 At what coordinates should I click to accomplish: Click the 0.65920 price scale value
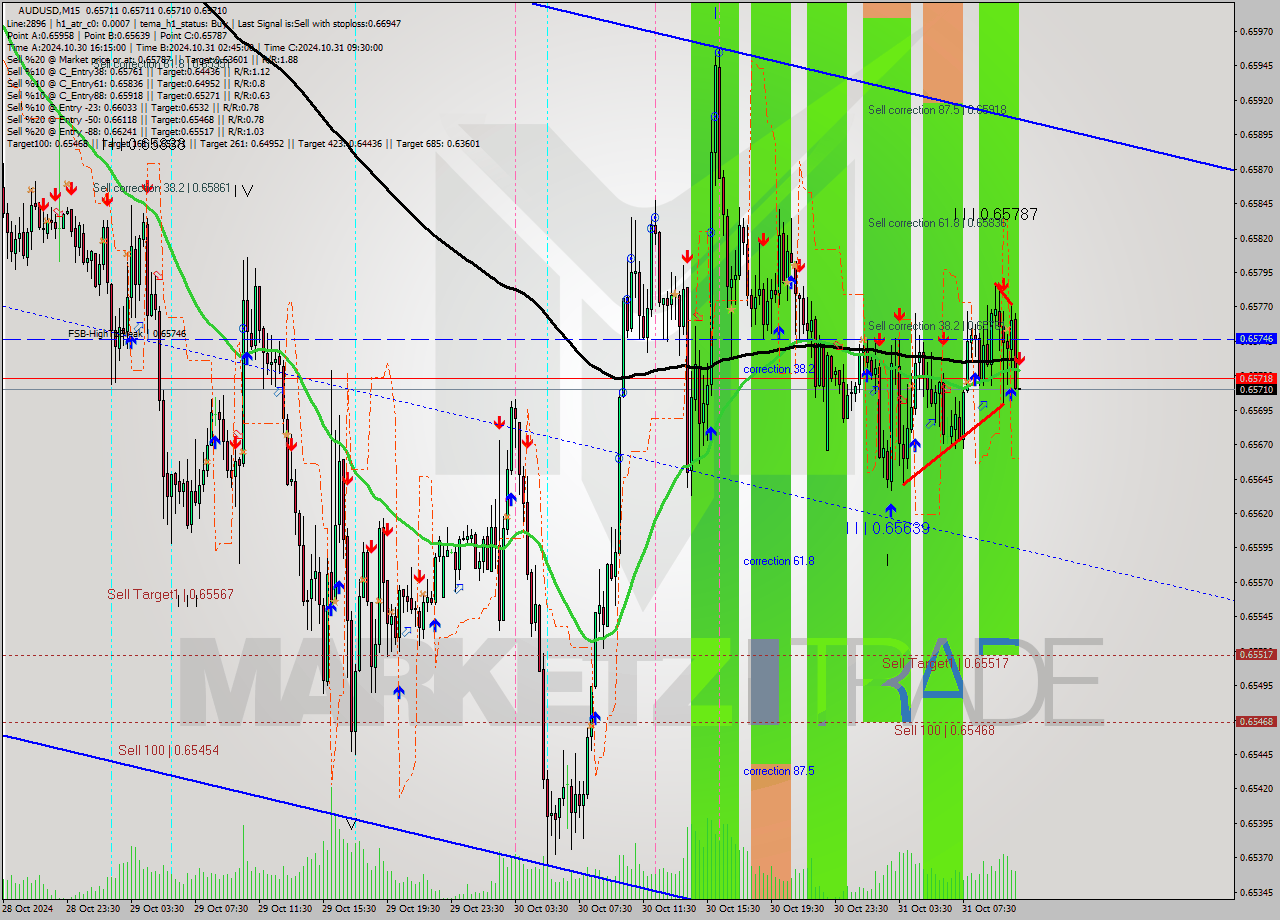(1256, 100)
